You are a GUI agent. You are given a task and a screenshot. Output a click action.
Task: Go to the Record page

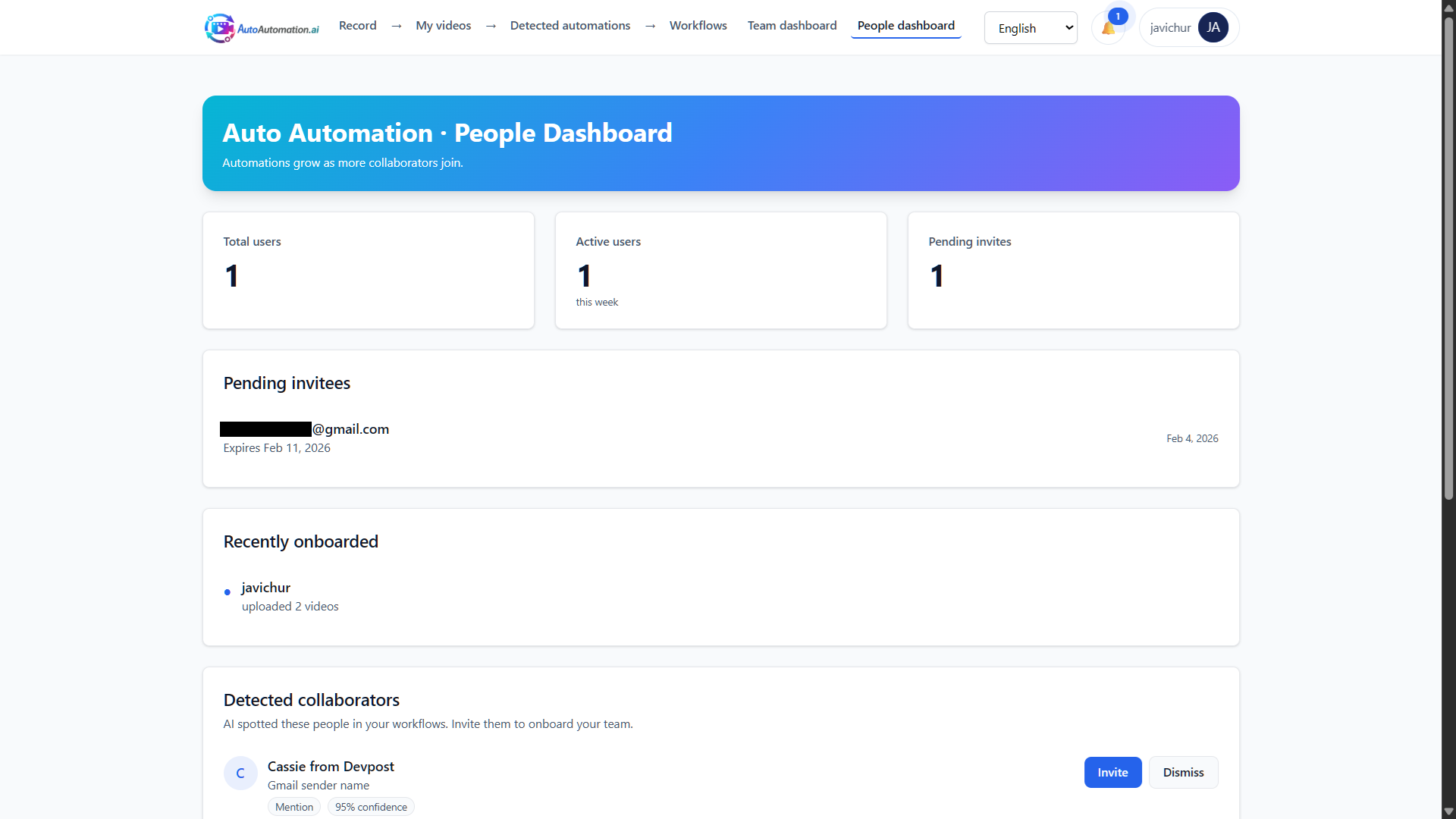point(357,26)
